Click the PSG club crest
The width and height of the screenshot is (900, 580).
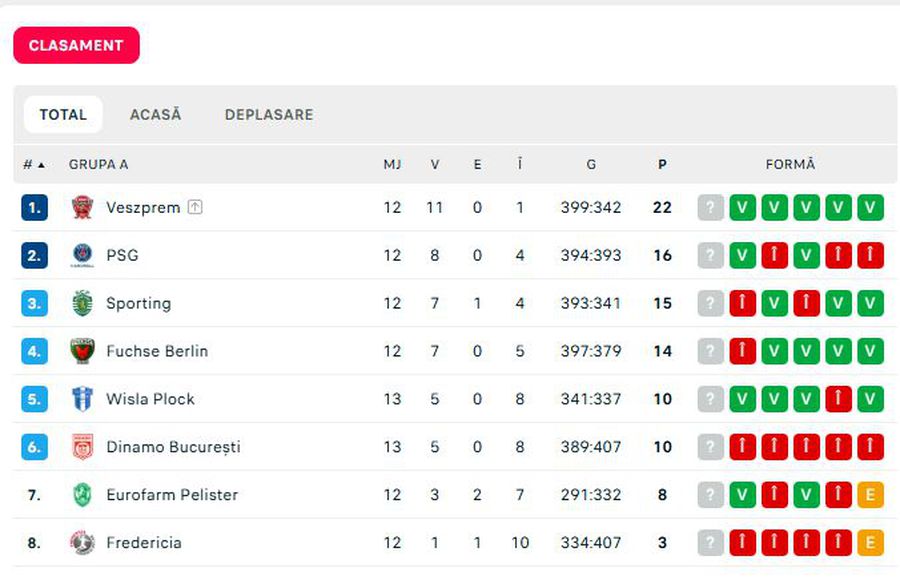point(82,256)
